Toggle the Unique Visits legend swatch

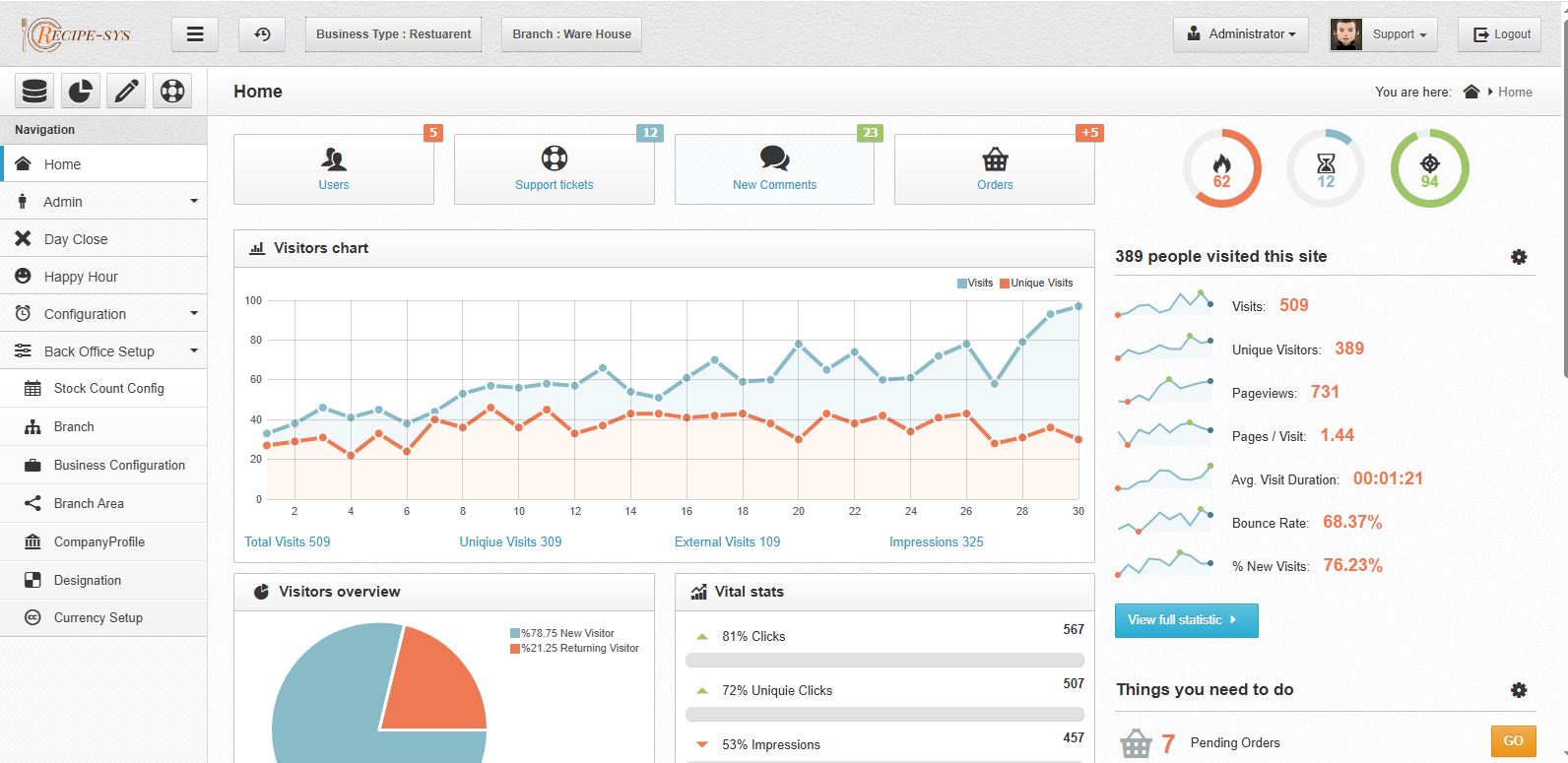point(1005,284)
